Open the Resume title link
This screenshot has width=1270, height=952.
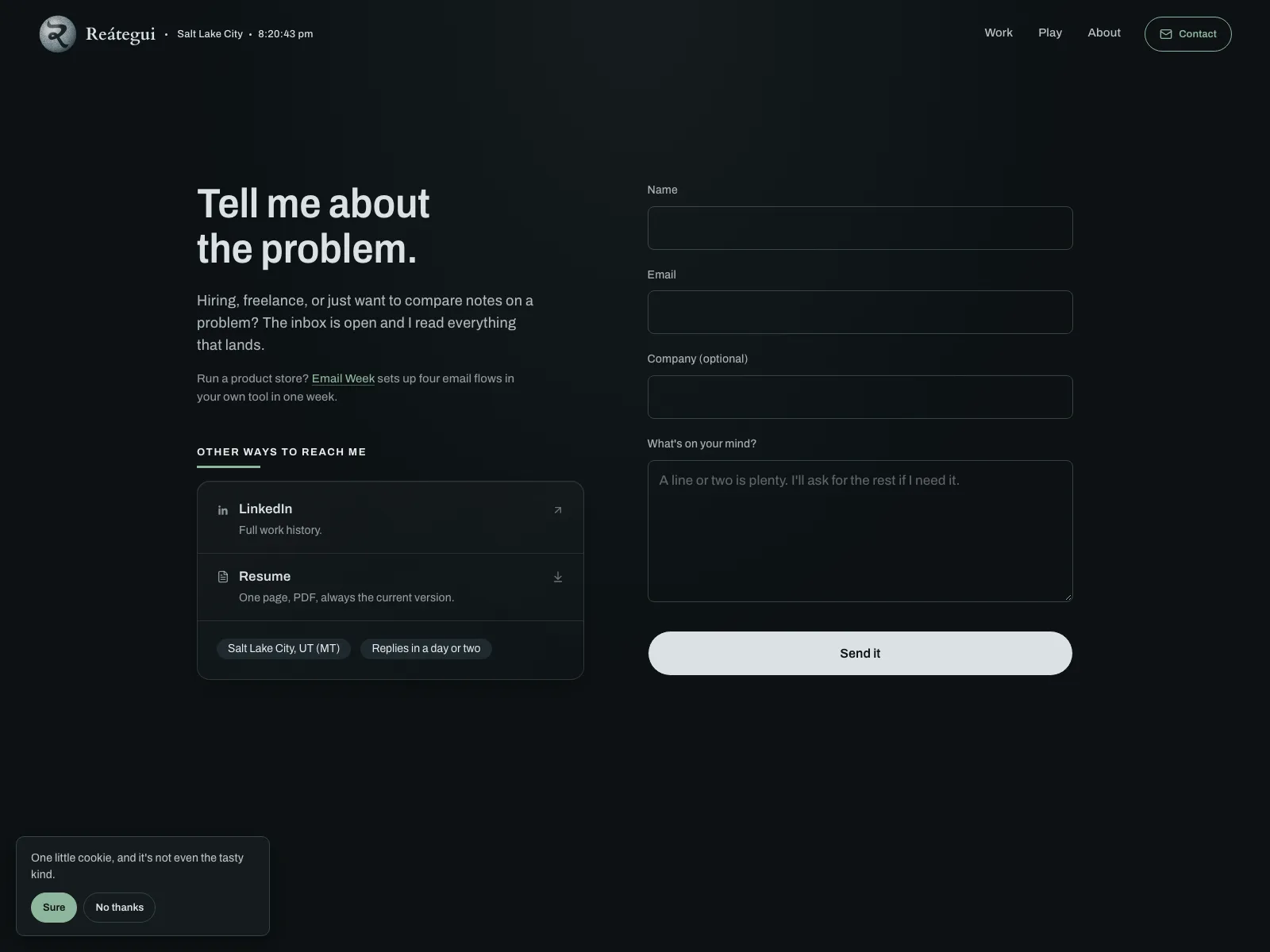pos(264,576)
